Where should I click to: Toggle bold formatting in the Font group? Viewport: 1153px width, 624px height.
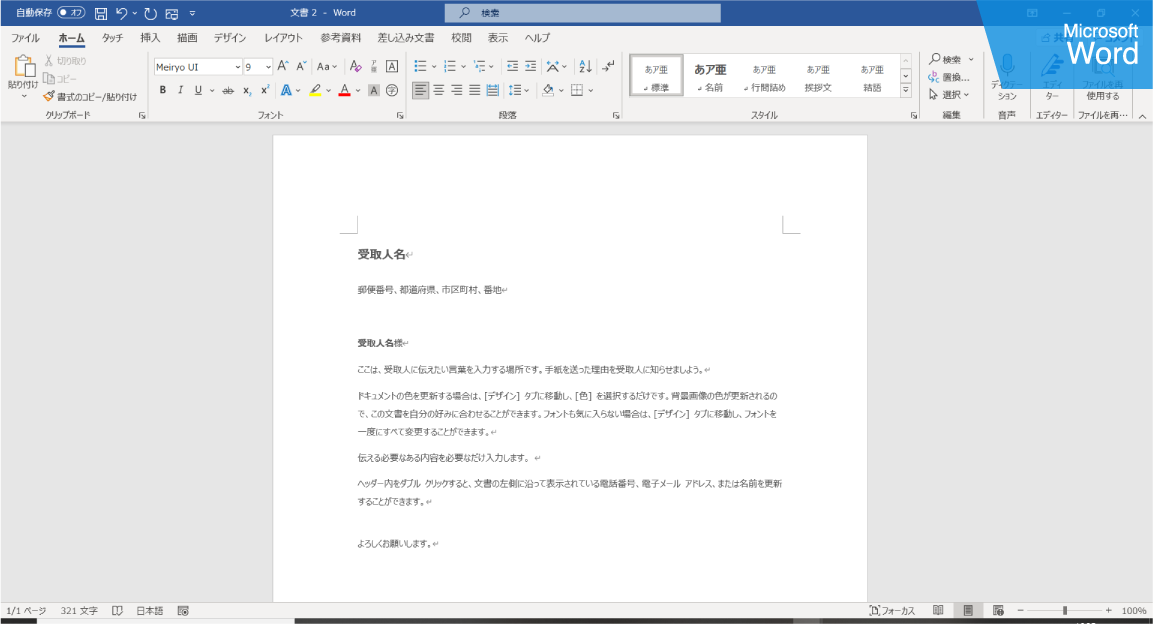pyautogui.click(x=162, y=90)
